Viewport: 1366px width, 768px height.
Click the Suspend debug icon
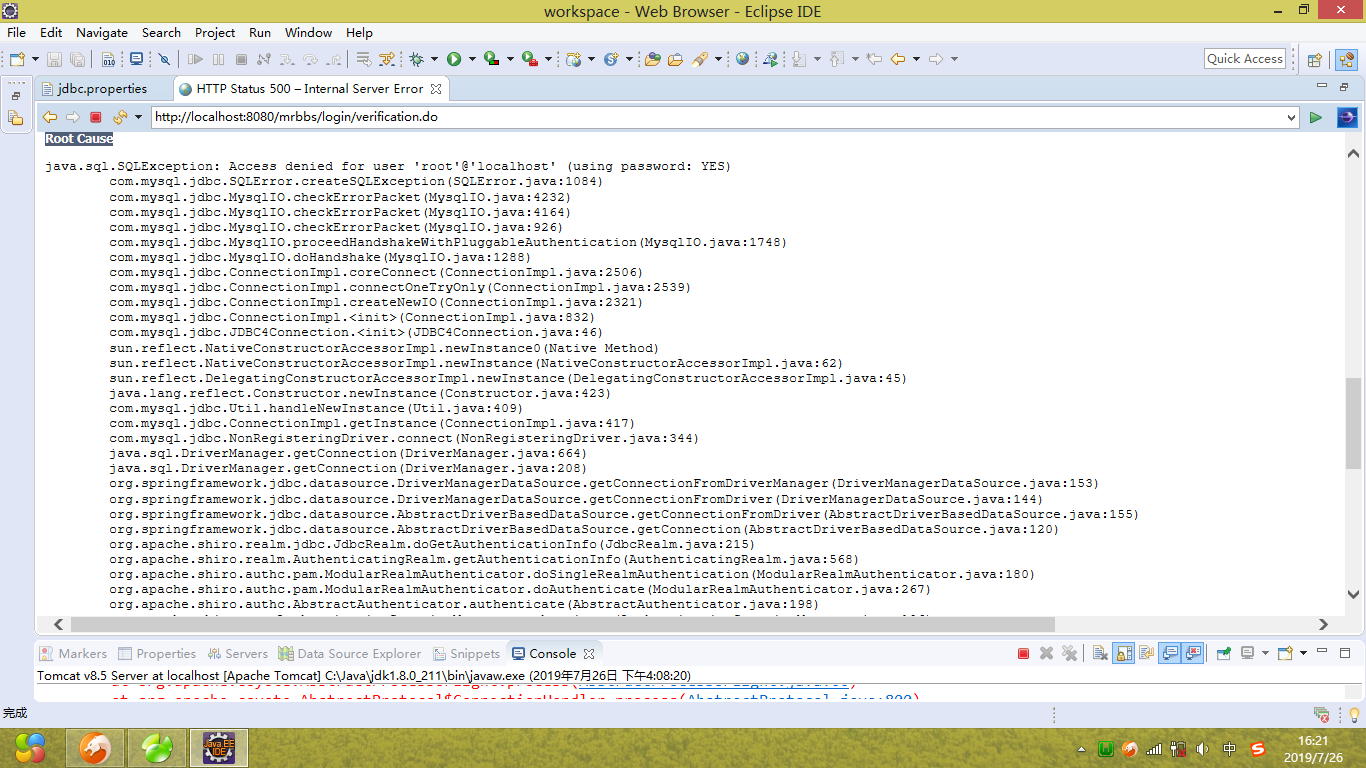(x=218, y=59)
